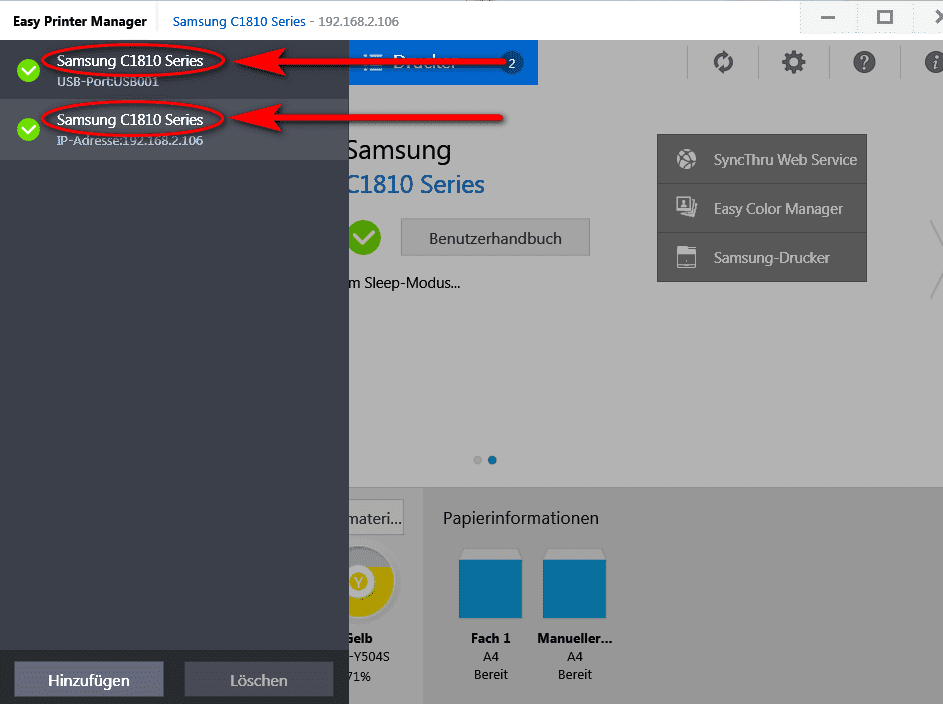Click the Gelb toner label
This screenshot has width=943, height=704.
click(x=361, y=638)
